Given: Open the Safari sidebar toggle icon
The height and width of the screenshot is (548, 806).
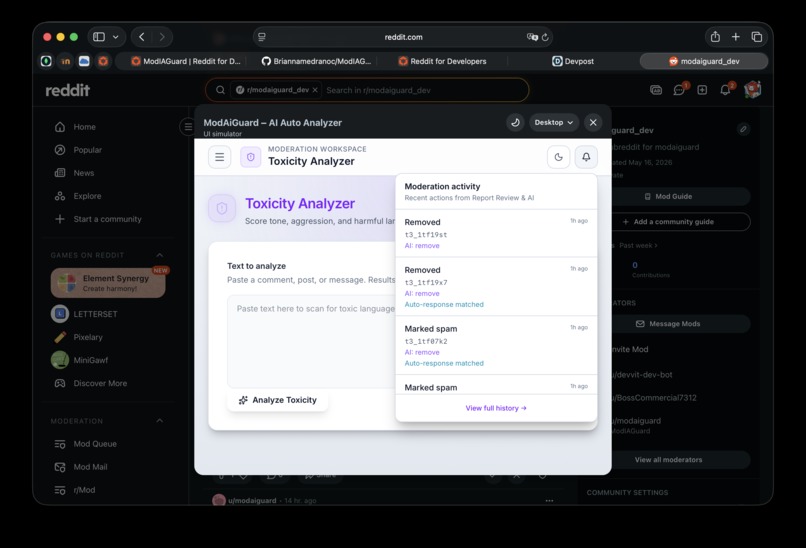Looking at the screenshot, I should click(99, 37).
